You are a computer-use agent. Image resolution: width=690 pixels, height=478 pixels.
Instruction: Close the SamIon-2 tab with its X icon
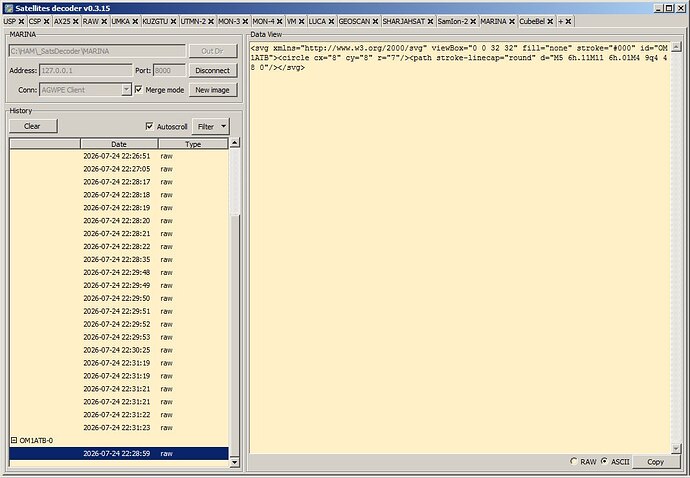click(473, 22)
